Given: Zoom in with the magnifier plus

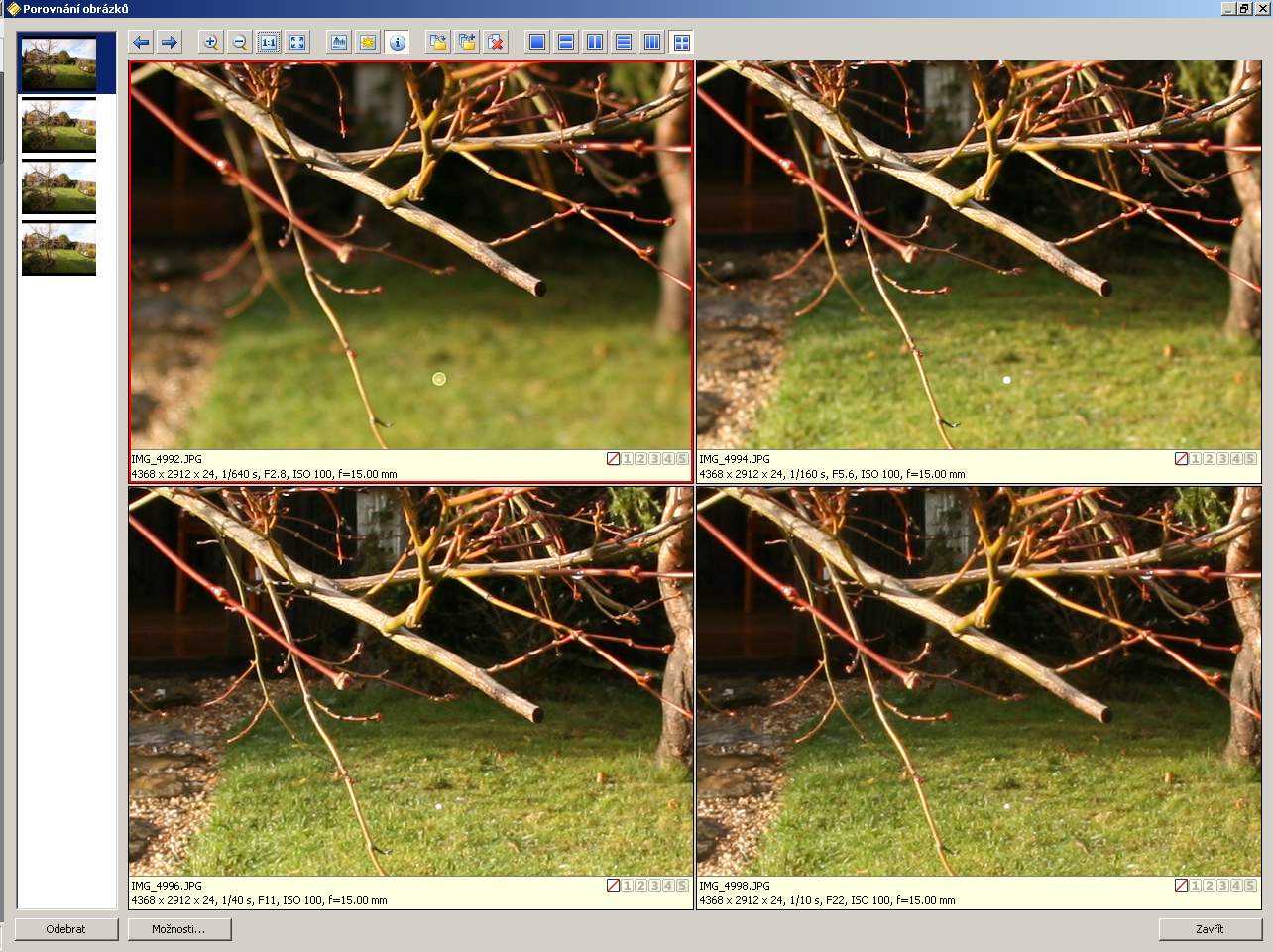Looking at the screenshot, I should pyautogui.click(x=210, y=42).
